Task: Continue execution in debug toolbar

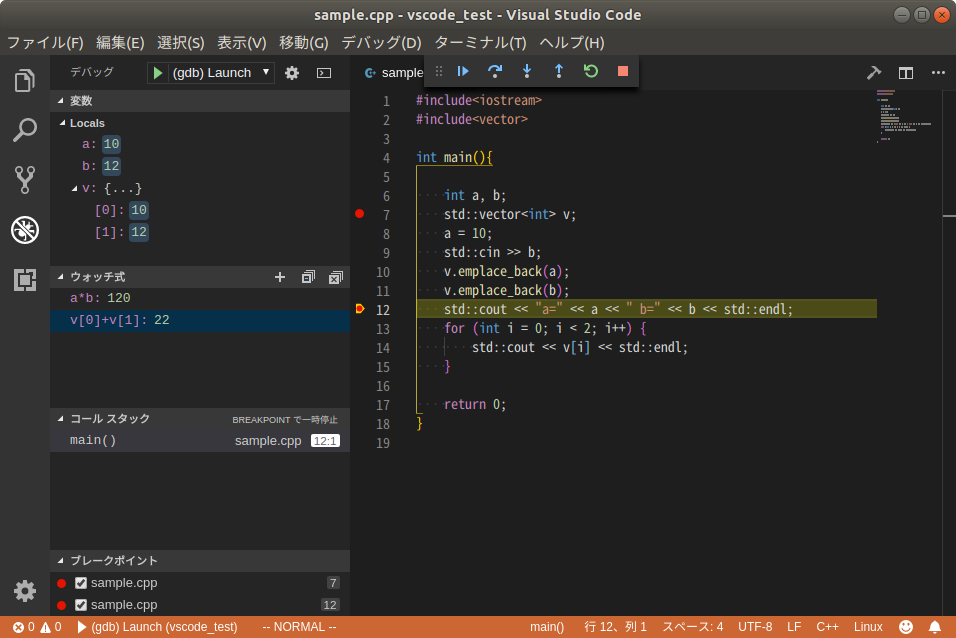Action: [x=463, y=71]
